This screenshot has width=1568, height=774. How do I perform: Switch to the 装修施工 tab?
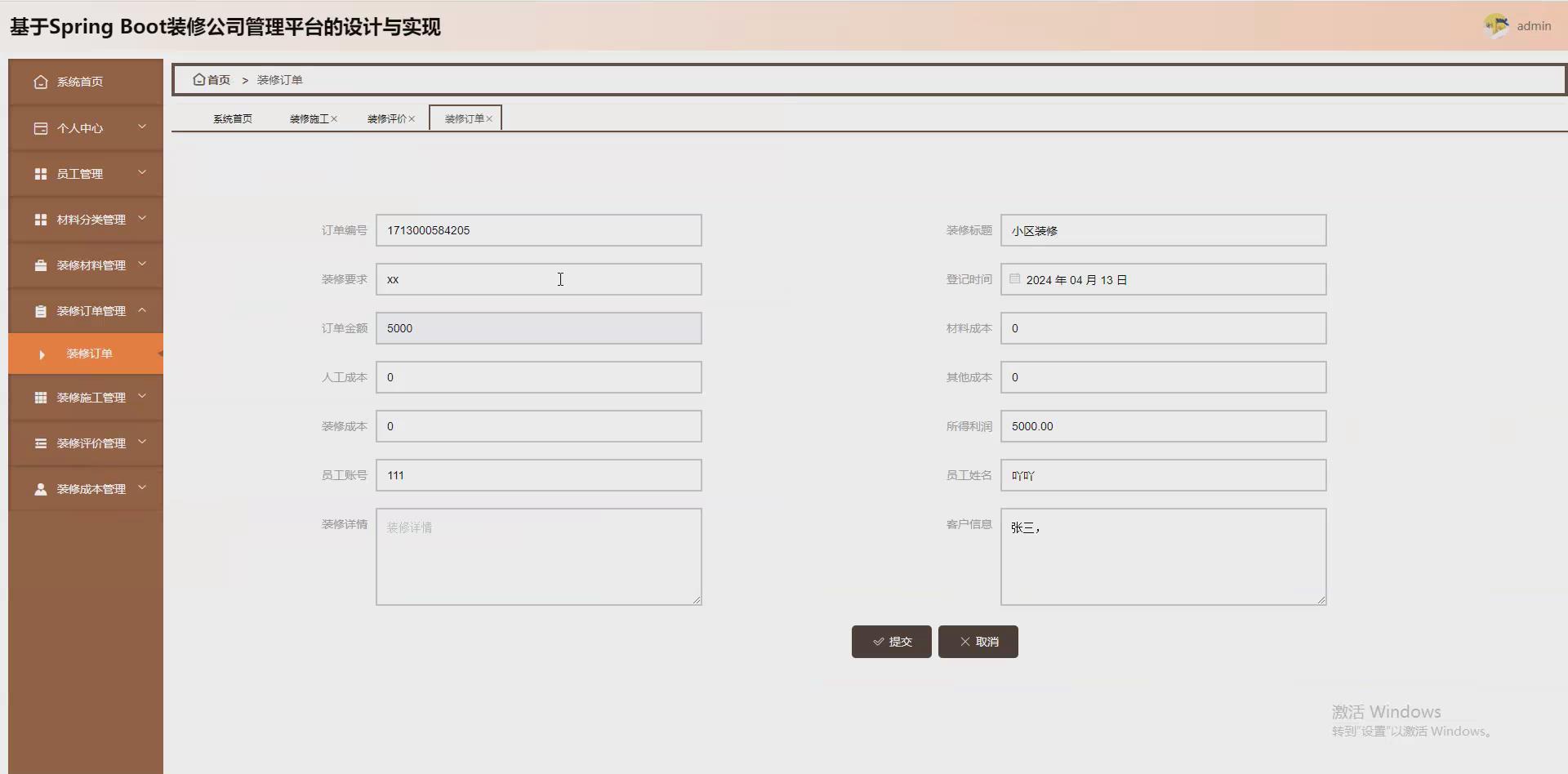click(x=310, y=119)
